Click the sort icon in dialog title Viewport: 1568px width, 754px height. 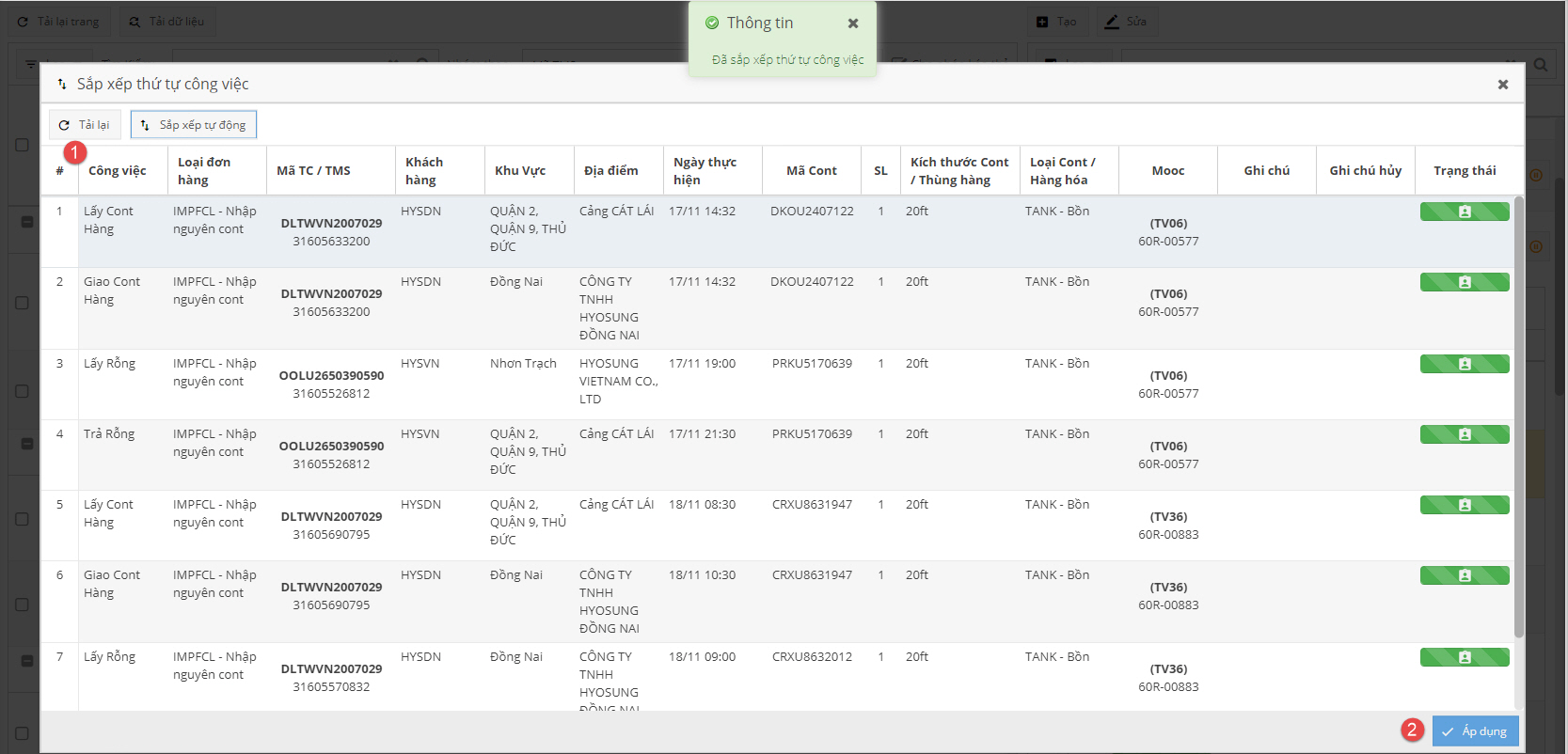point(62,85)
